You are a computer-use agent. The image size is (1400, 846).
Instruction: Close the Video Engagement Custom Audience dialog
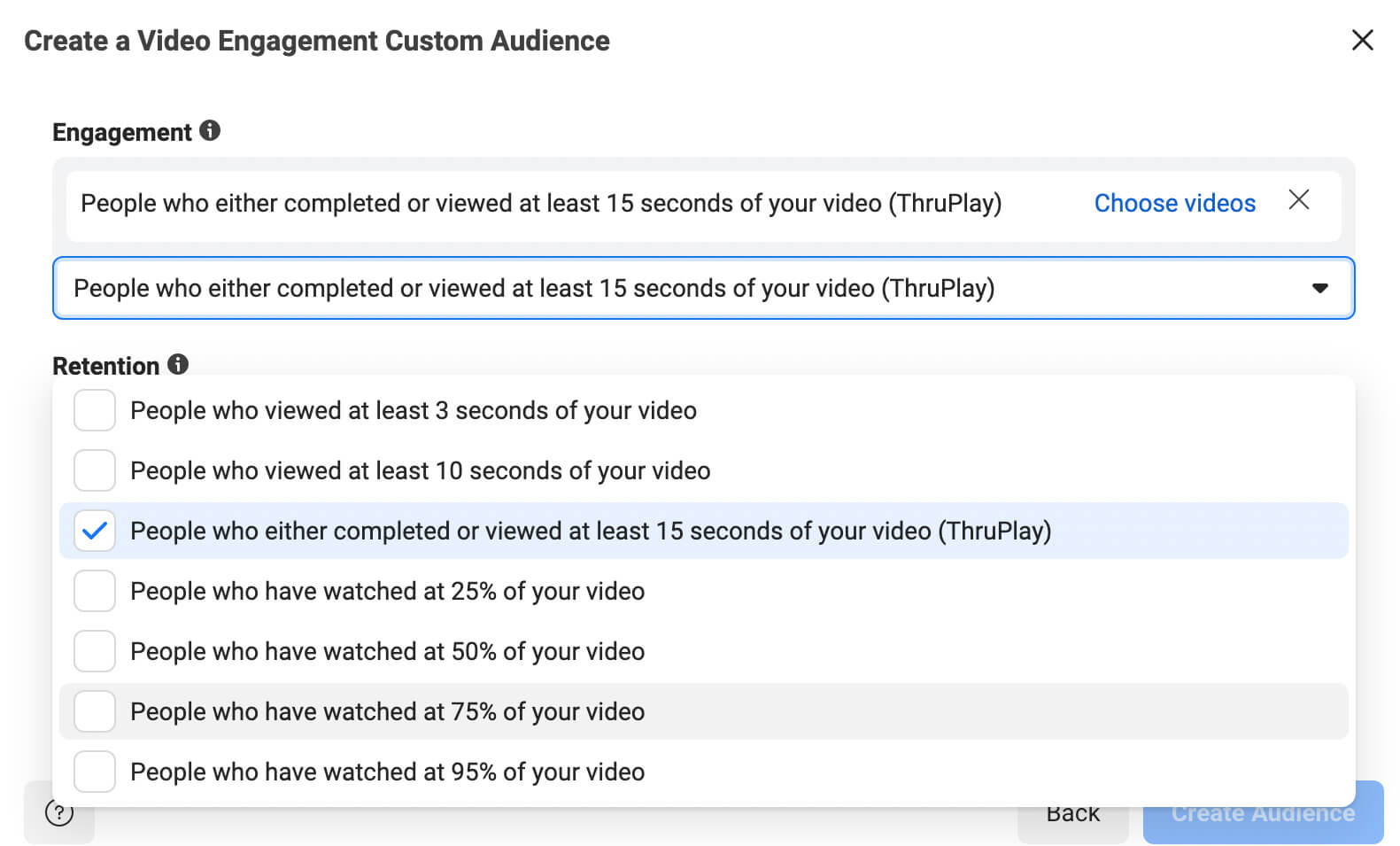click(x=1362, y=40)
